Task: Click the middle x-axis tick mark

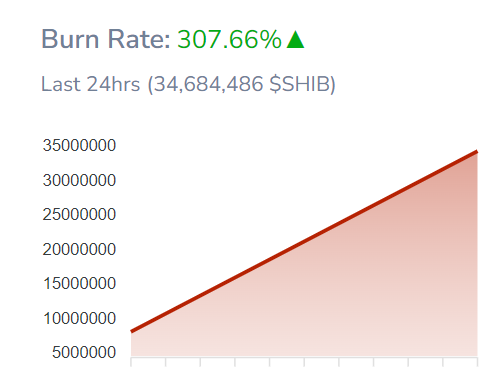Action: tap(304, 362)
